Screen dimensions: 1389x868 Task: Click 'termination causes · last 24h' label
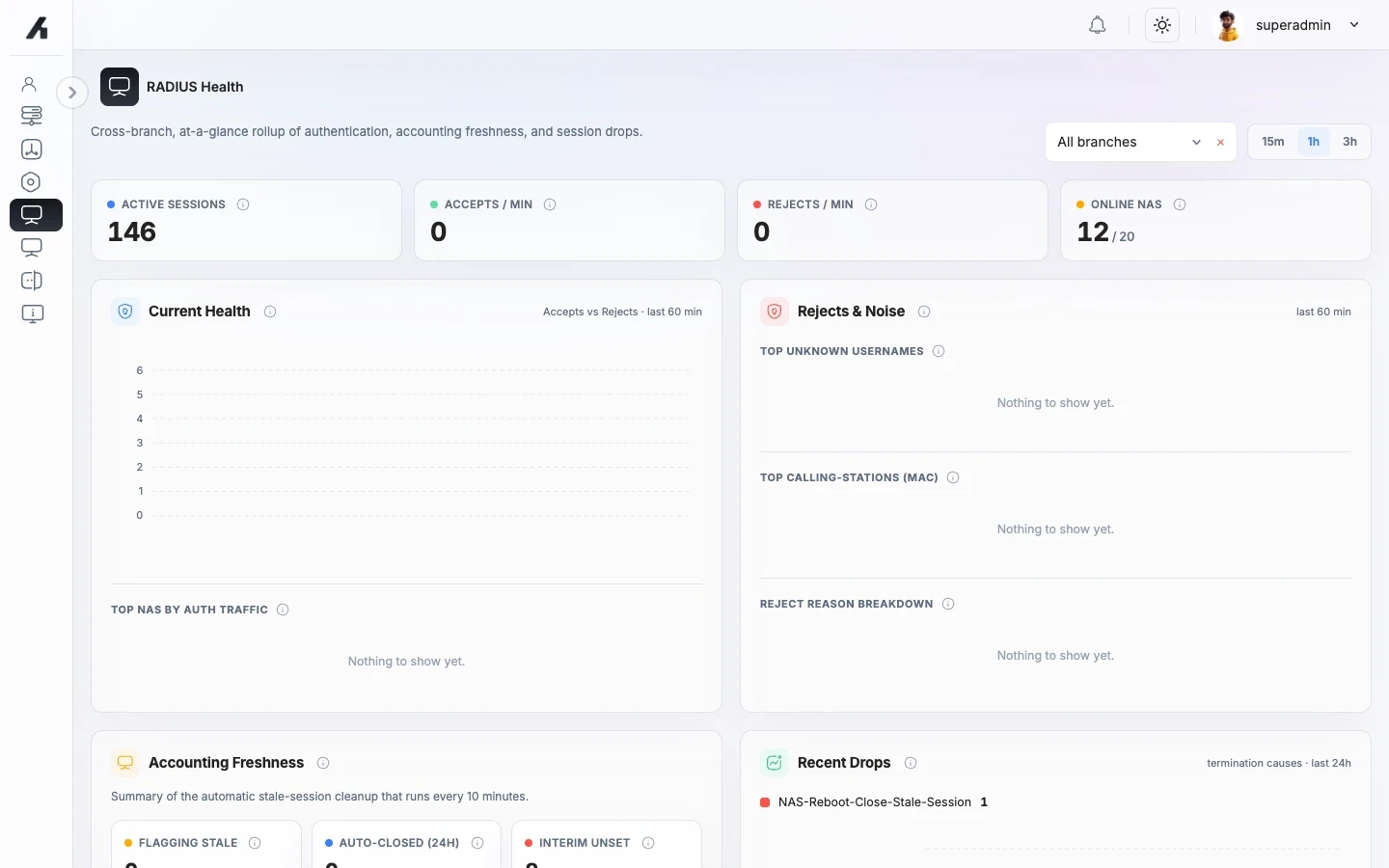(x=1279, y=763)
